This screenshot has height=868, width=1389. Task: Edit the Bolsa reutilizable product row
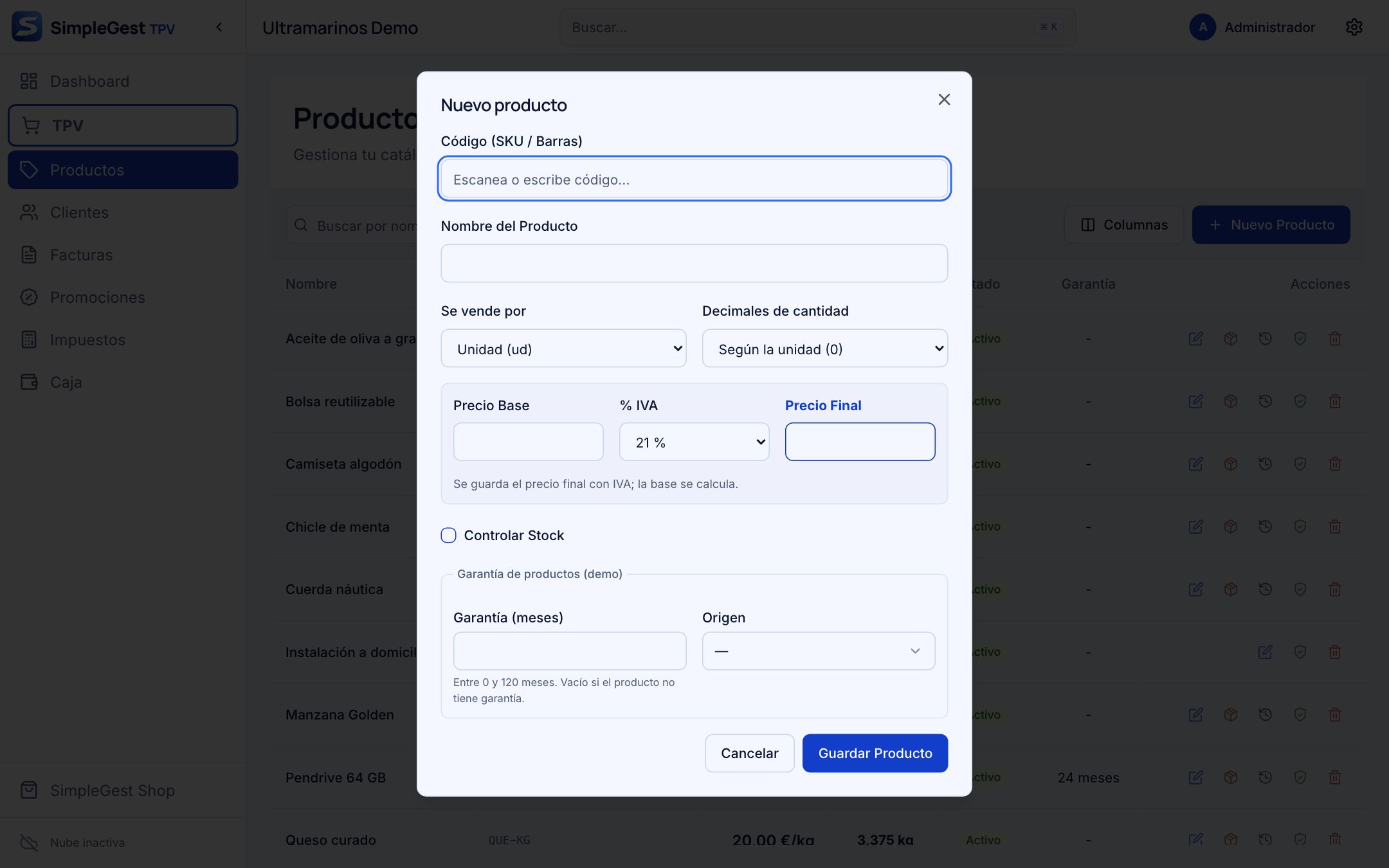pos(1195,401)
